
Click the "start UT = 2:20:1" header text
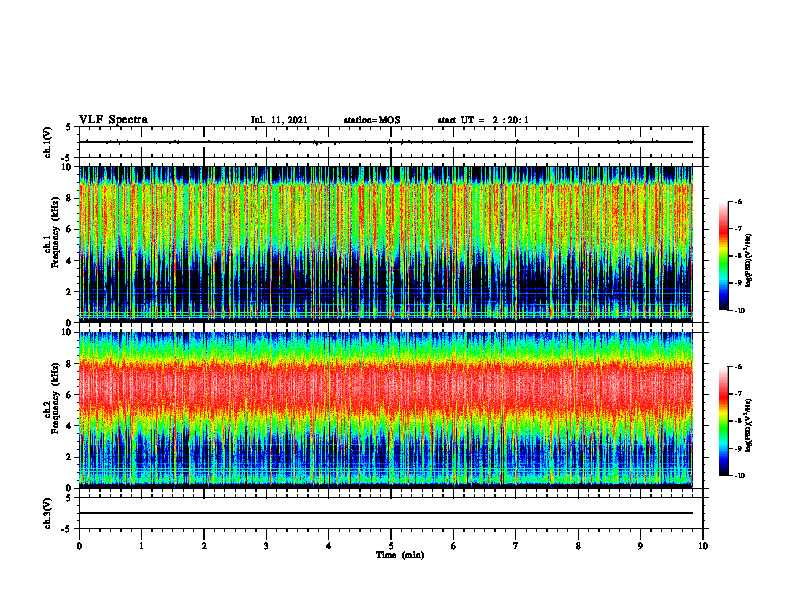point(483,120)
